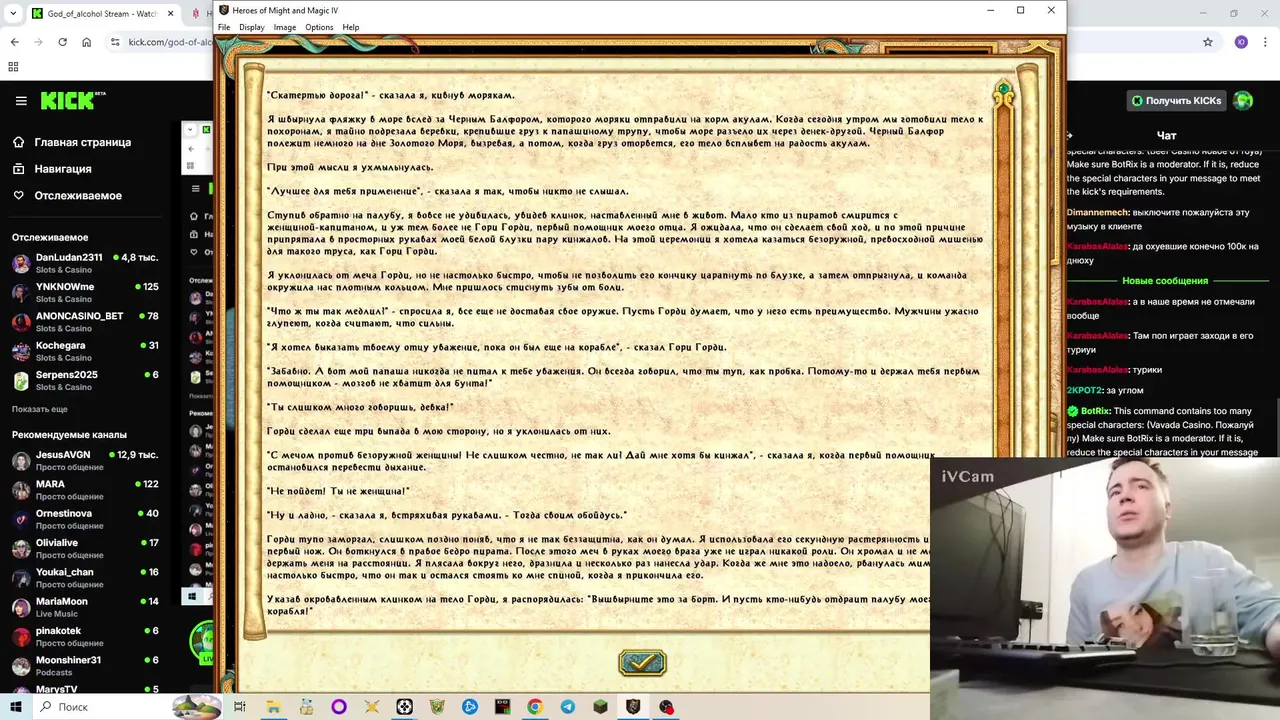1280x720 pixels.
Task: Click the Chrome home button
Action: coord(87,42)
